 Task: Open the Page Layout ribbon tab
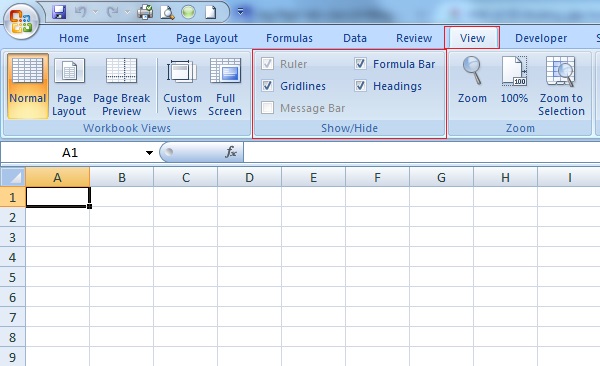pos(207,38)
